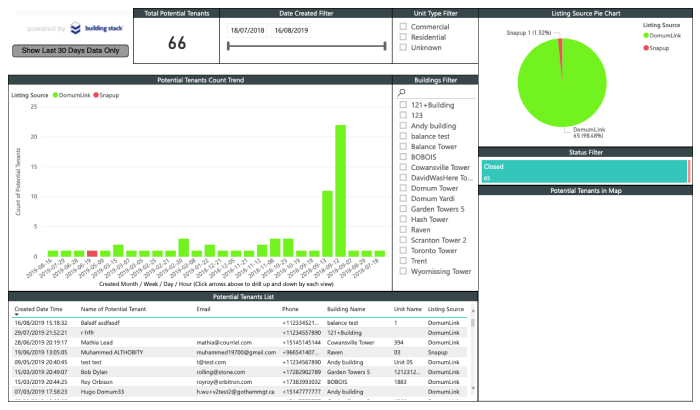Show Last 30 Days Data Only button
The height and width of the screenshot is (410, 700).
(70, 50)
